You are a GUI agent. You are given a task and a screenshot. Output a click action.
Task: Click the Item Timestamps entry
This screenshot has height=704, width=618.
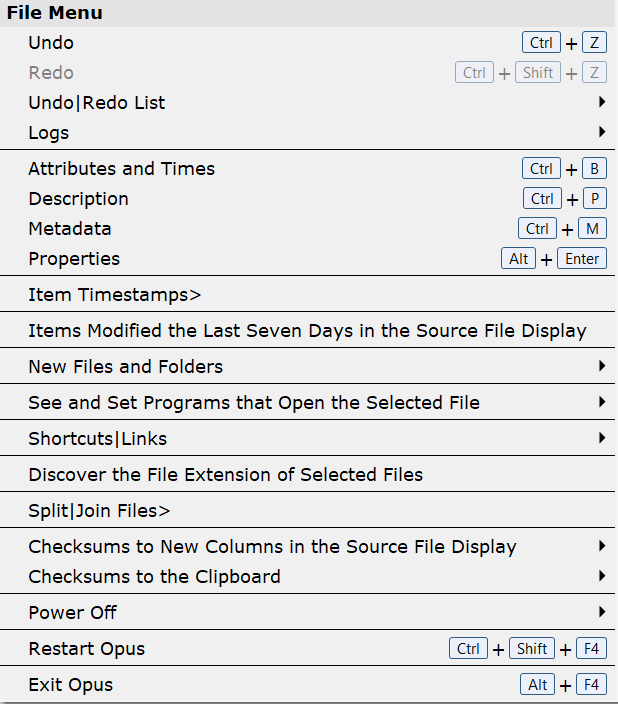coord(115,295)
